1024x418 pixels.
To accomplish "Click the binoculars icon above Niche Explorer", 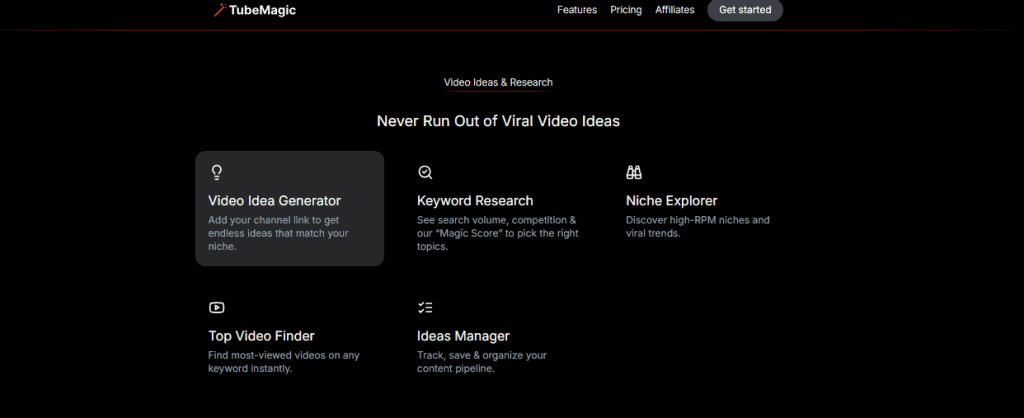I will tap(634, 172).
